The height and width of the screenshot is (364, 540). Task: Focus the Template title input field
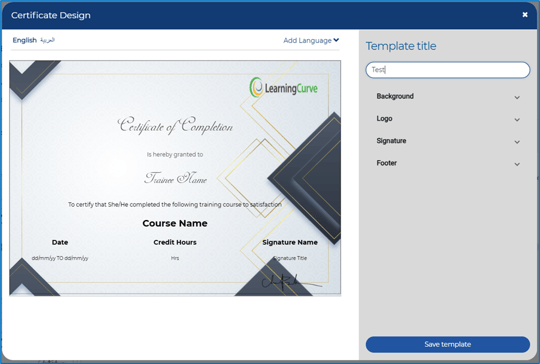coord(447,70)
